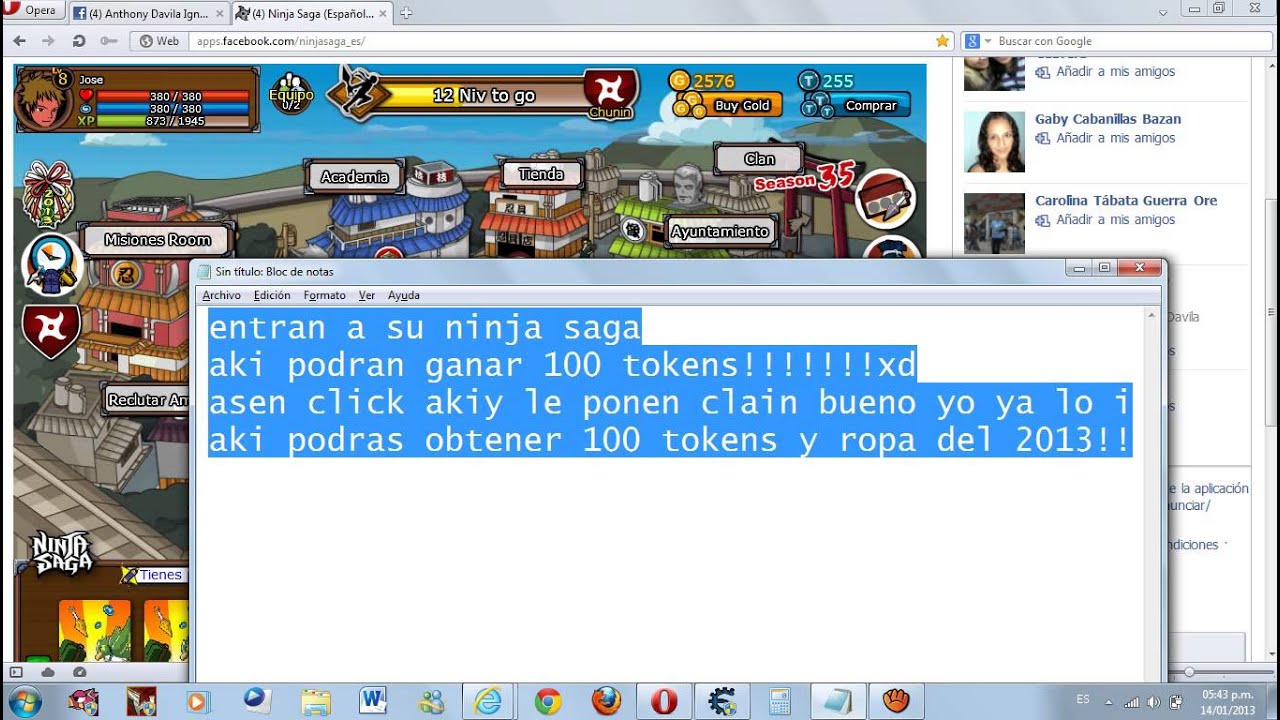
Task: Open Internet Explorer from the taskbar
Action: pos(489,701)
